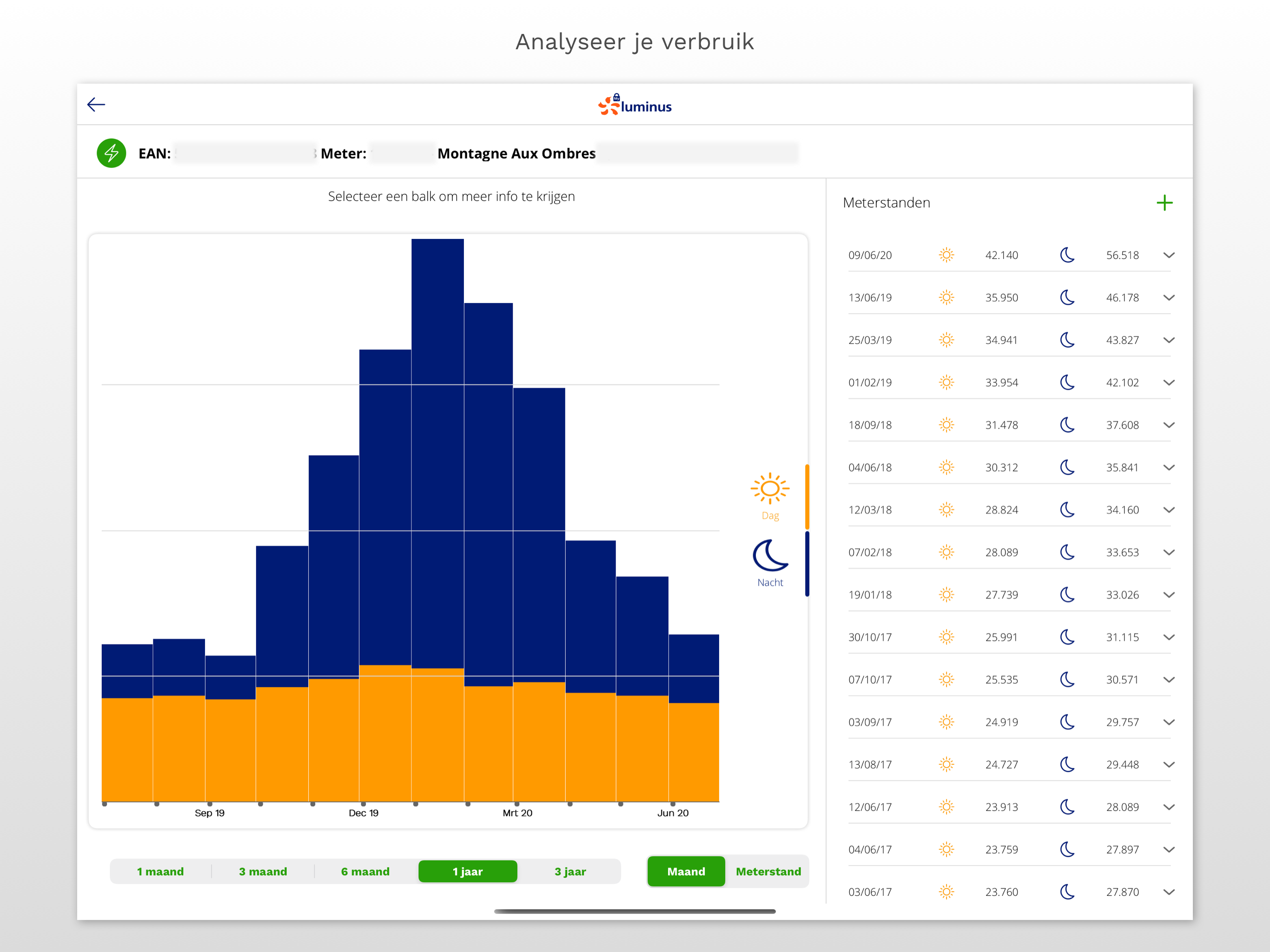Select the tallest bar in the chart

tap(437, 459)
